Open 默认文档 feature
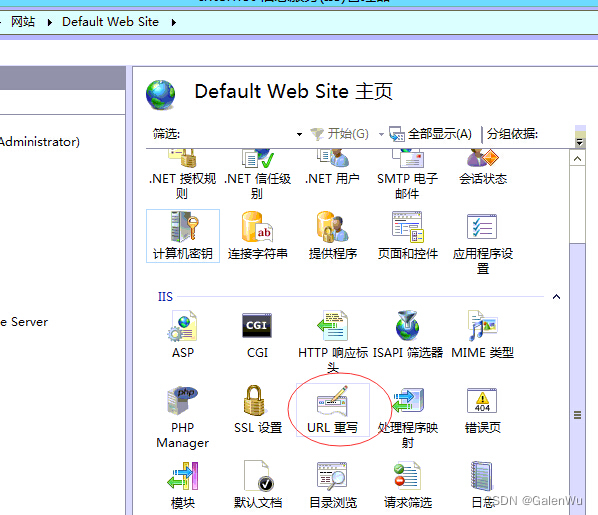The image size is (598, 515). coord(258,485)
